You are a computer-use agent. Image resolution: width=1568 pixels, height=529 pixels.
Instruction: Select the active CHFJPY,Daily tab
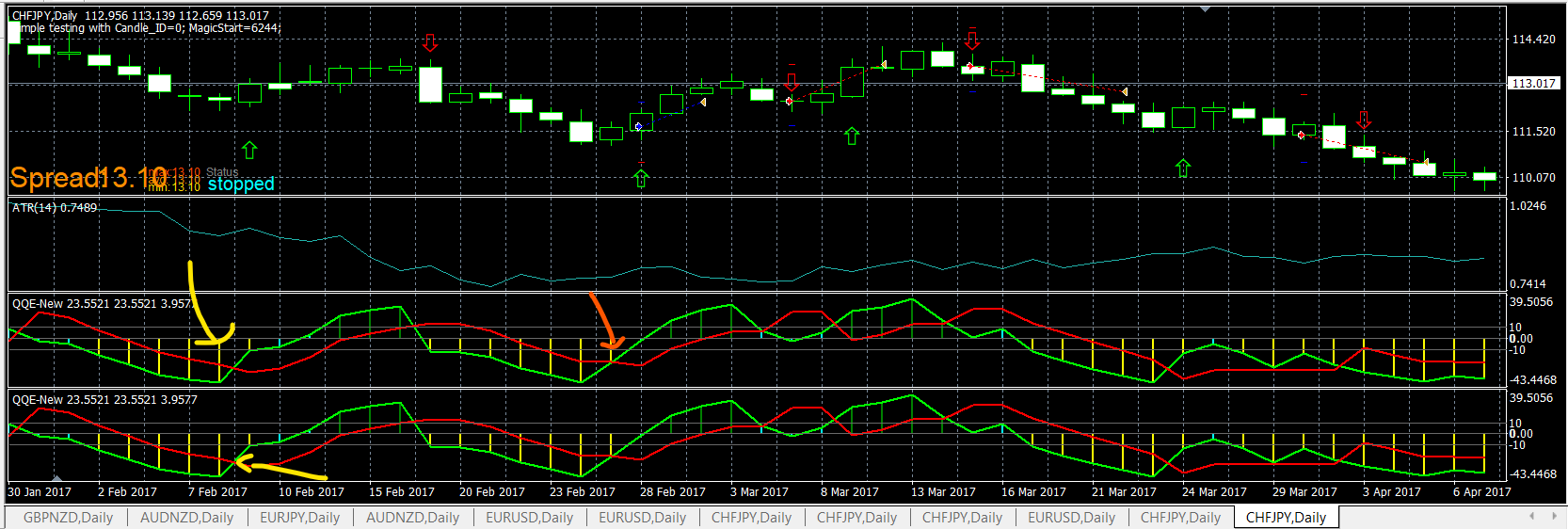[1286, 518]
